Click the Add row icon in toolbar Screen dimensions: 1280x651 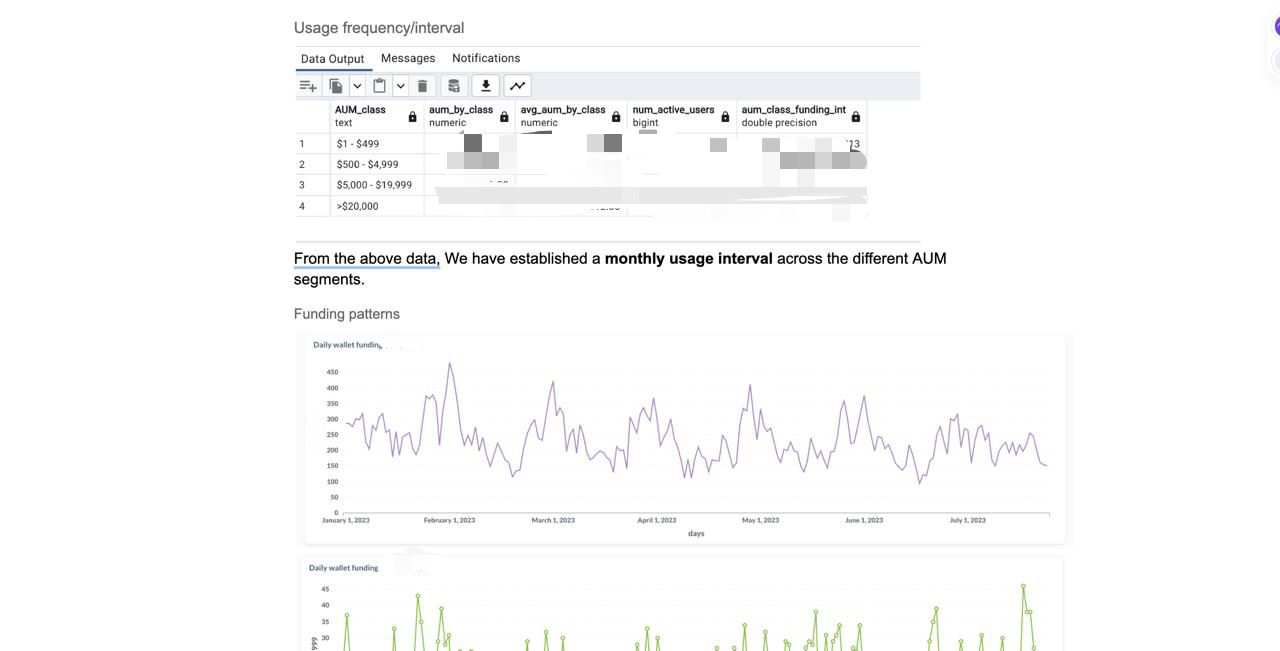click(308, 86)
